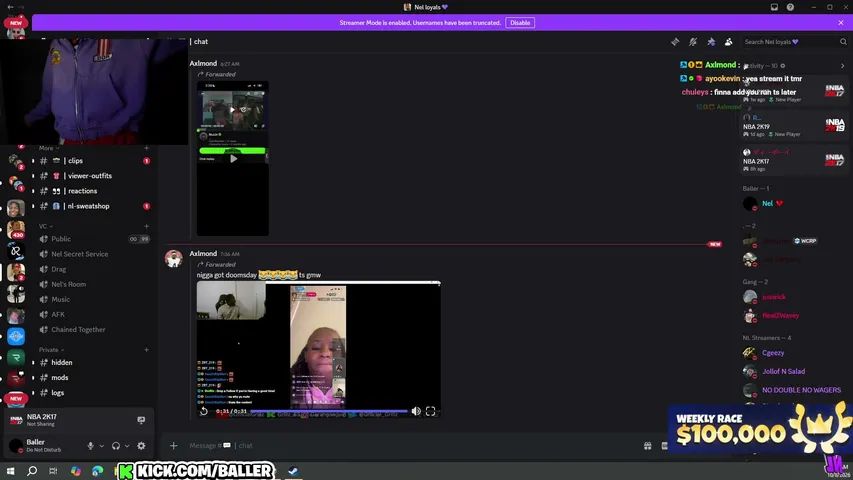Open Windows Start menu
Viewport: 853px width, 480px height.
(10, 471)
